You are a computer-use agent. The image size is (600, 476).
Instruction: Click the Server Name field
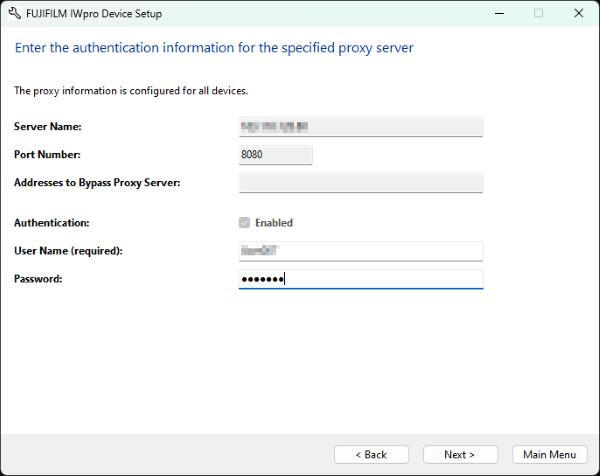point(361,127)
